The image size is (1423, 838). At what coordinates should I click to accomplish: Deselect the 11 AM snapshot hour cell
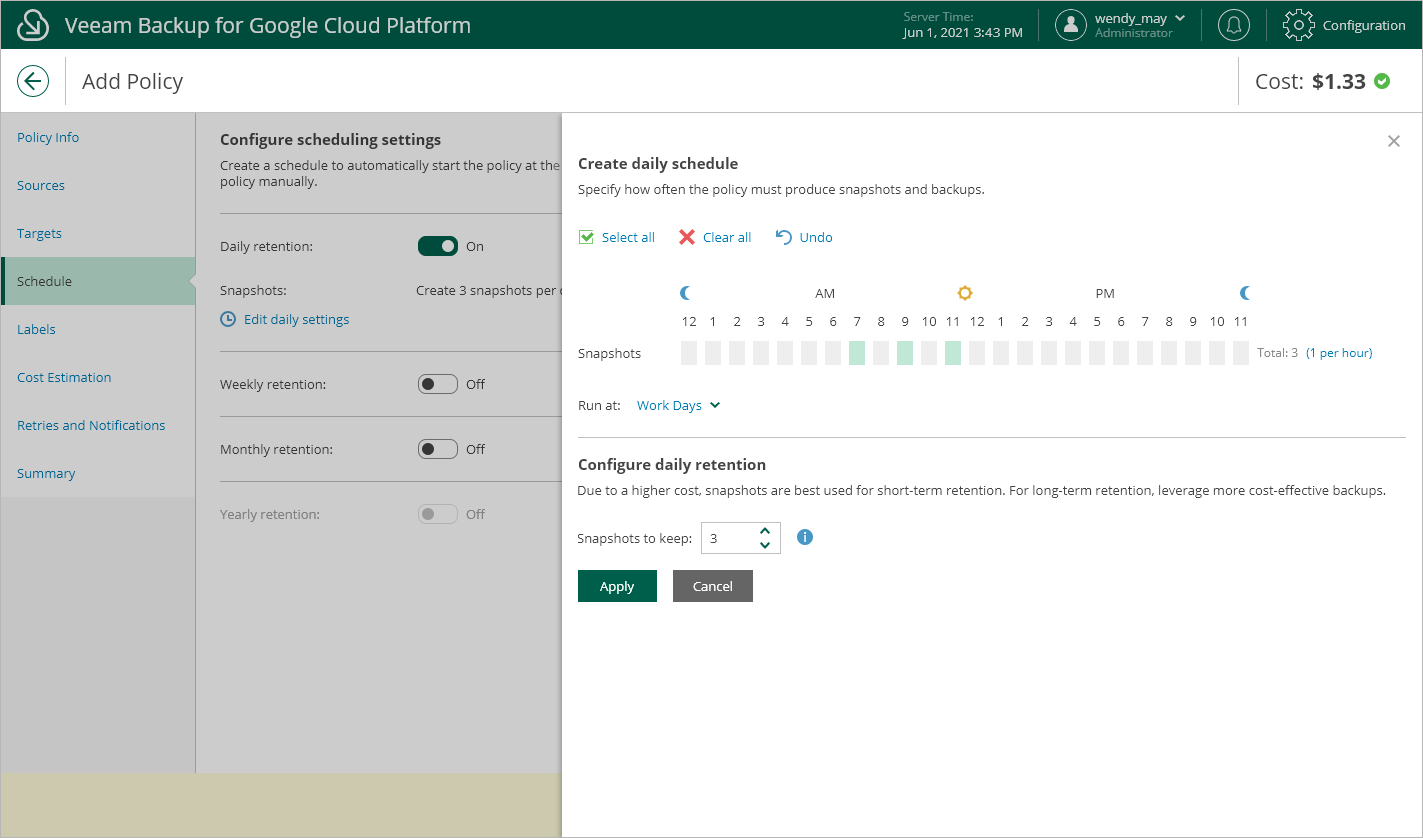(953, 353)
